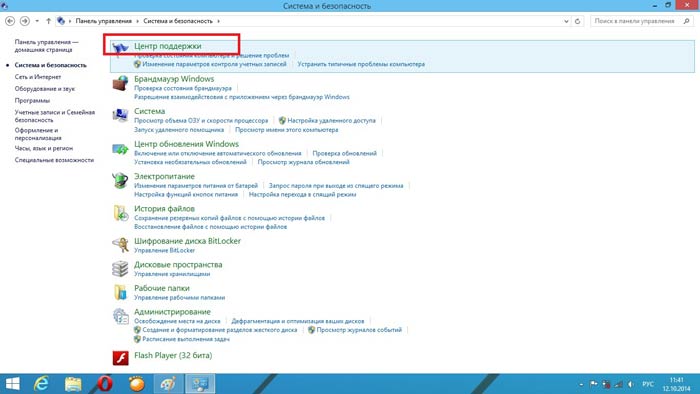Open Проверка обновлений link

(x=345, y=153)
